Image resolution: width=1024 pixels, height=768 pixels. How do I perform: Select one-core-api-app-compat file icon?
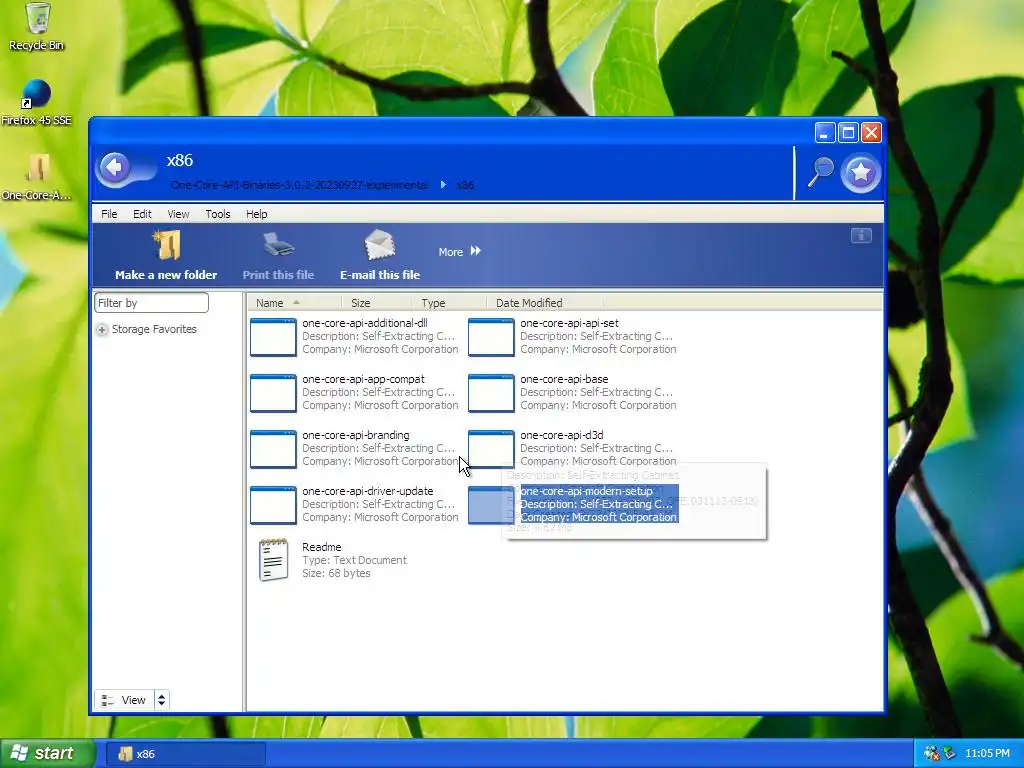click(x=273, y=393)
